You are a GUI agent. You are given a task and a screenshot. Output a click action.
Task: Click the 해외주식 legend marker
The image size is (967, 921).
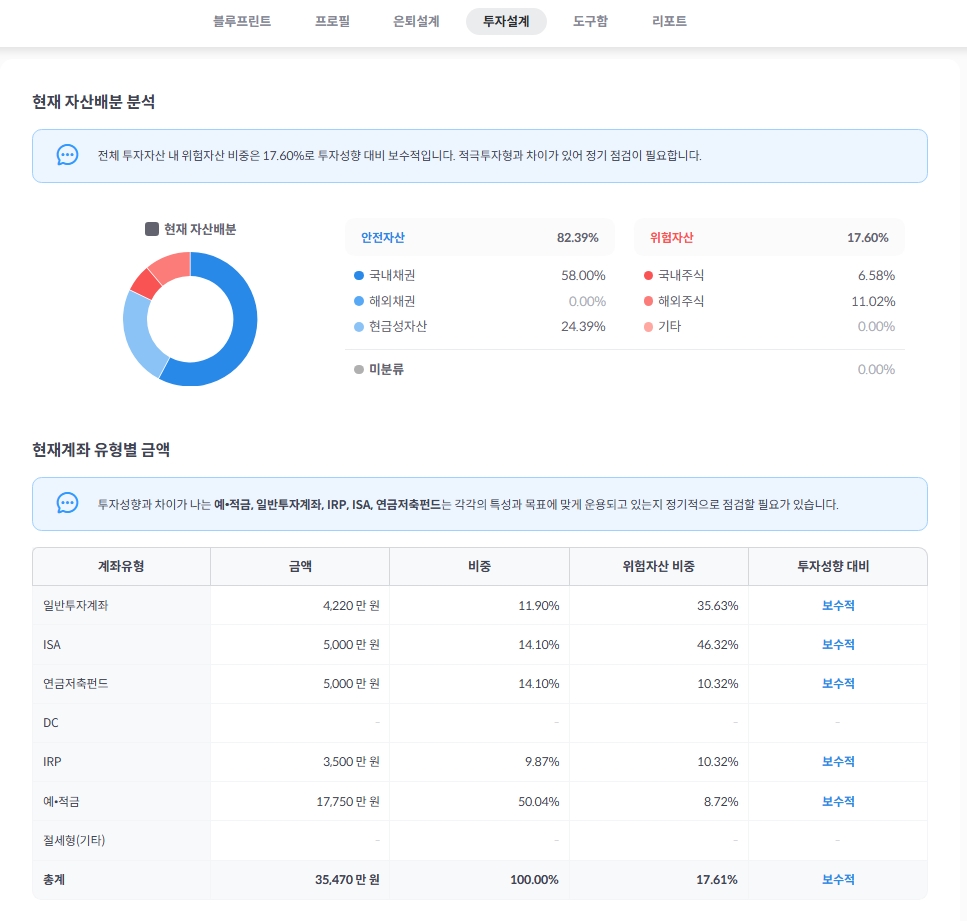point(649,301)
